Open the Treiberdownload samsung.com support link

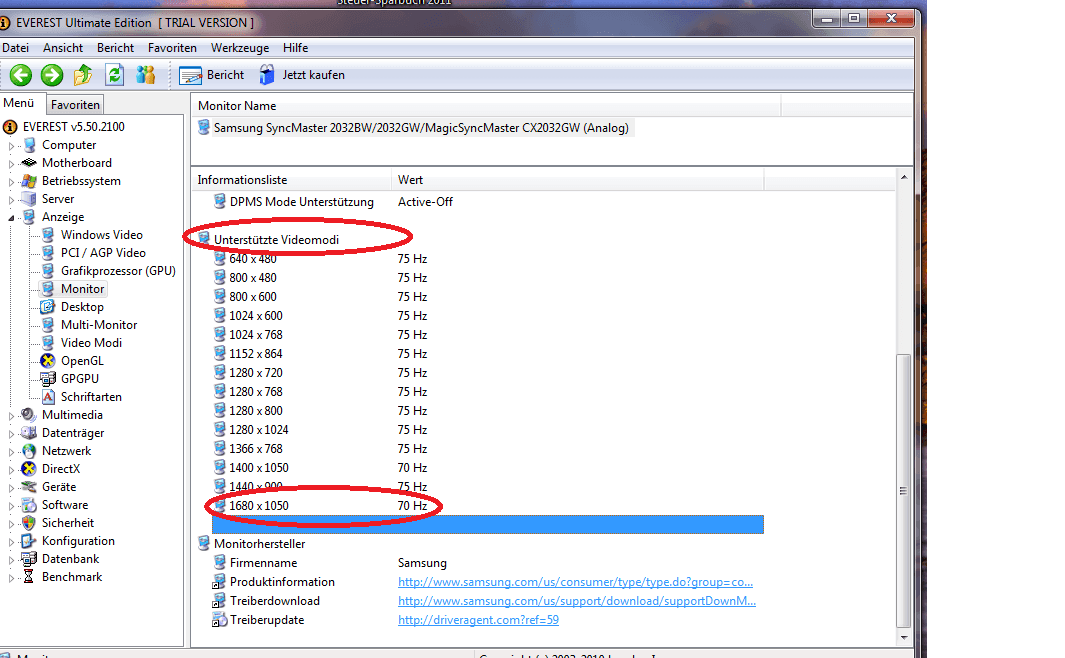point(577,601)
